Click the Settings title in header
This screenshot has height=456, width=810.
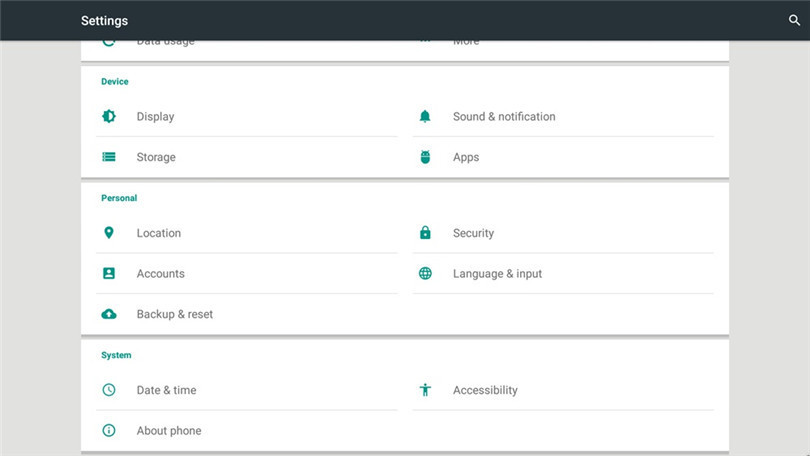(x=104, y=21)
